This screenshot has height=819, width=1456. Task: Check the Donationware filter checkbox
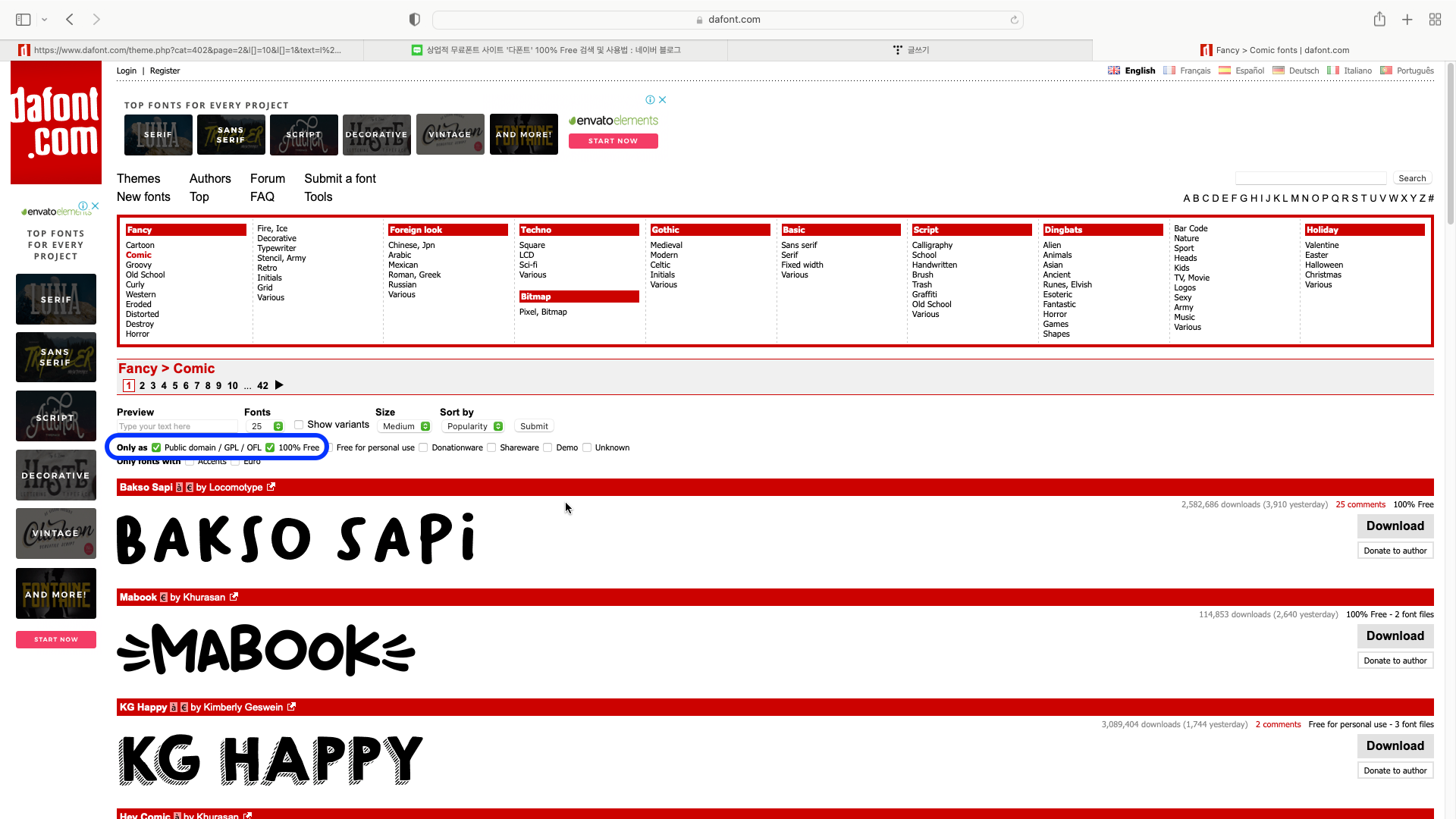click(423, 447)
